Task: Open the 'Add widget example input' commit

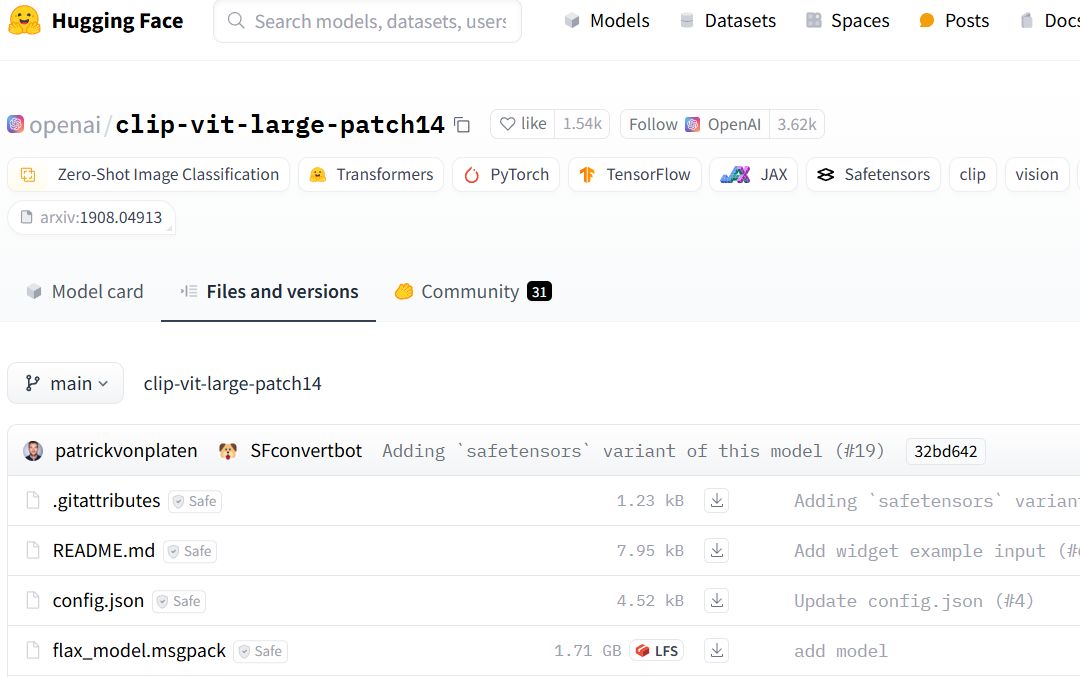Action: coord(937,551)
